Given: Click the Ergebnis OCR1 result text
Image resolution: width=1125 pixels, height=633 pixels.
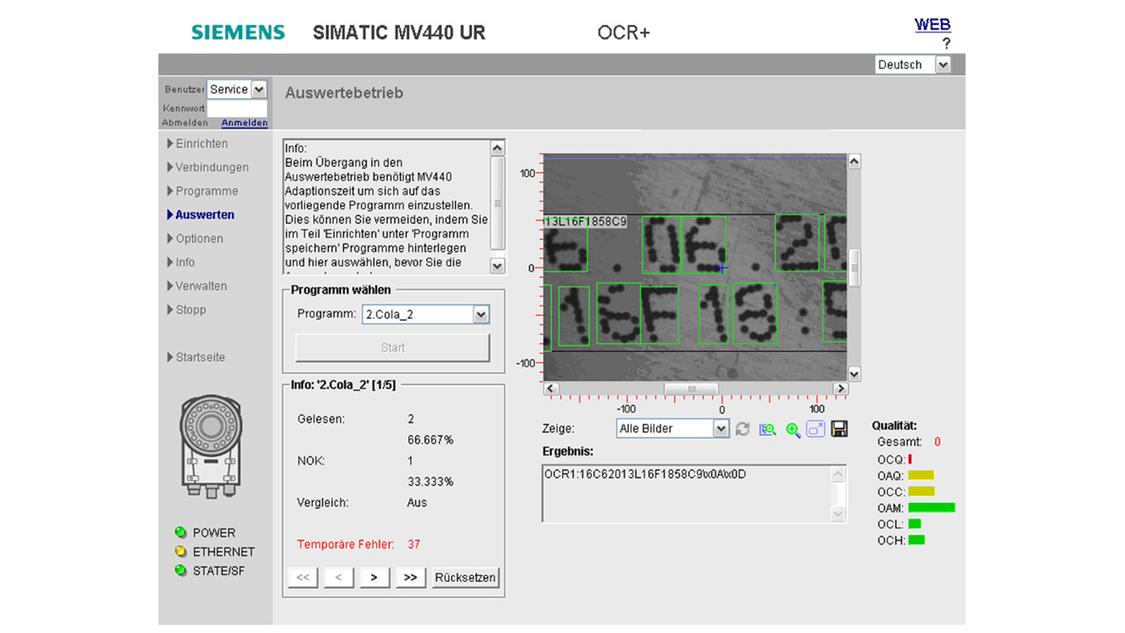Looking at the screenshot, I should tap(645, 474).
